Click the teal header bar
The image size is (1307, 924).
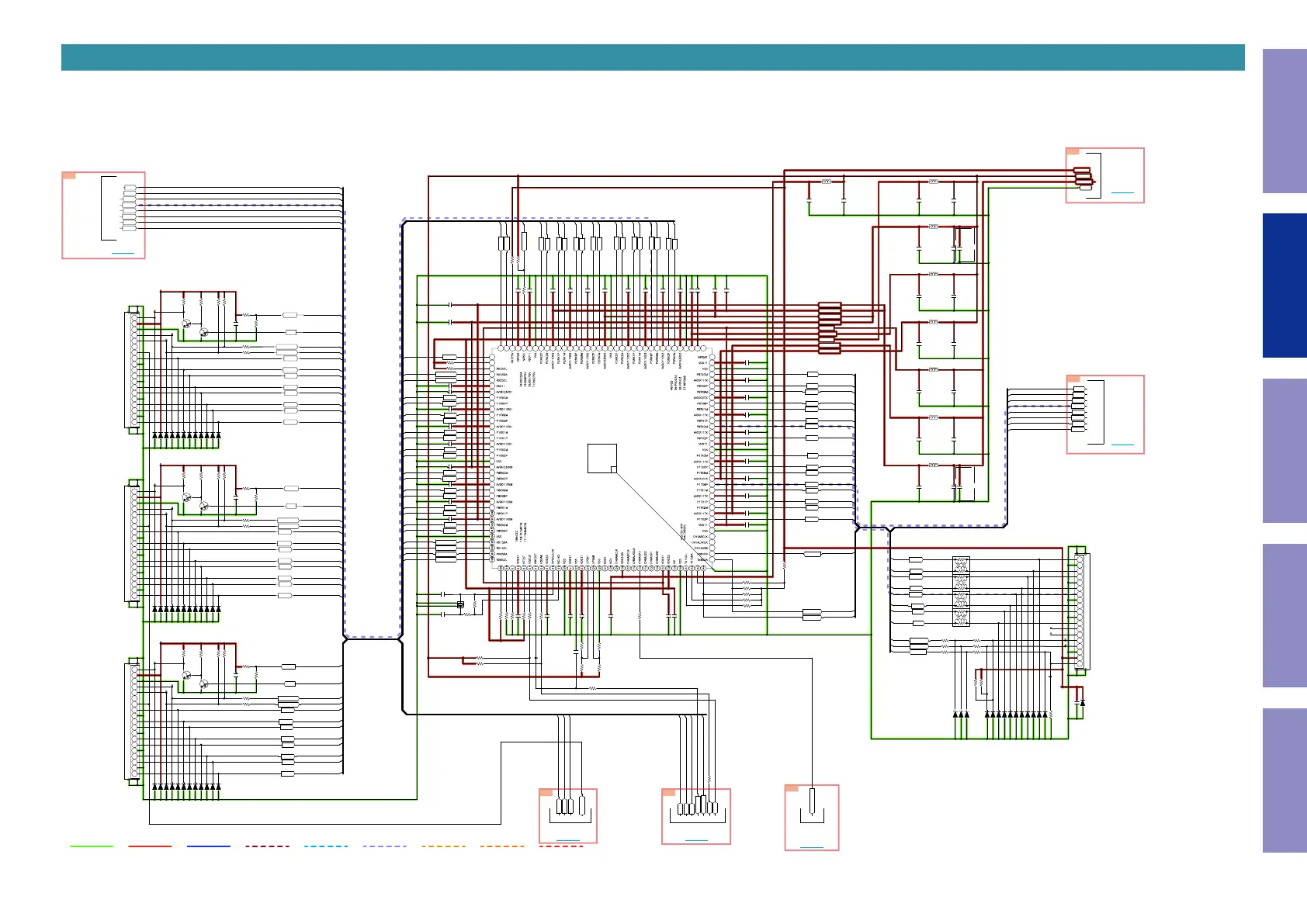click(653, 57)
